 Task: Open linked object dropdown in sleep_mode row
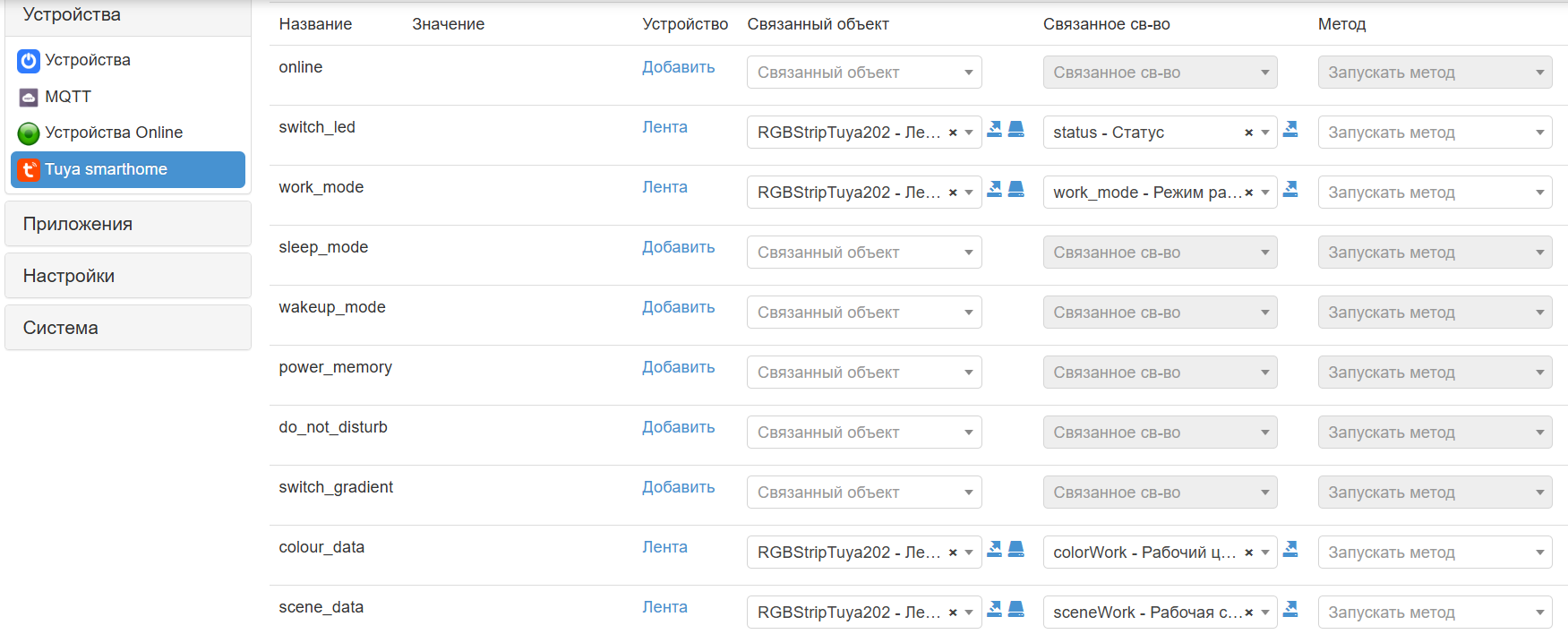[x=864, y=253]
